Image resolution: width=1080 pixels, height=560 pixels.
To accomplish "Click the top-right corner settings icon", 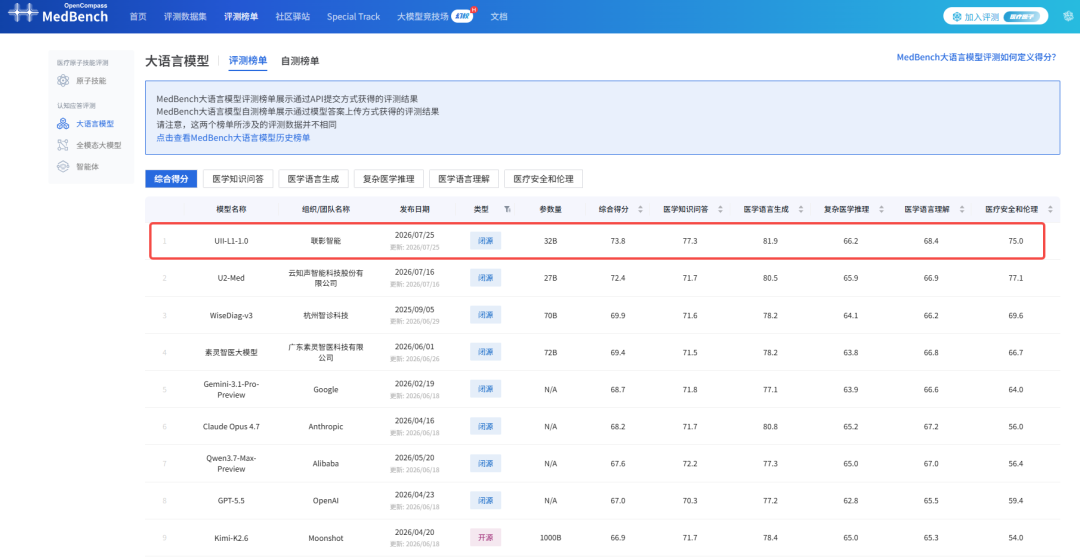I will pos(1068,17).
